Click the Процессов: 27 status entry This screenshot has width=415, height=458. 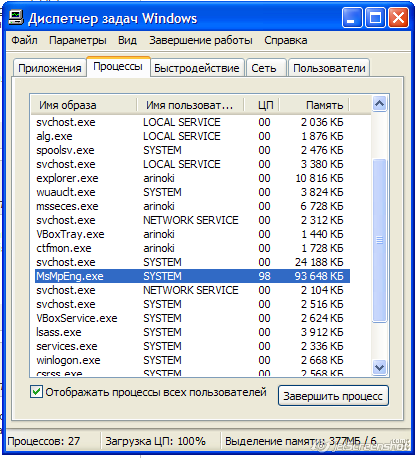coord(44,441)
